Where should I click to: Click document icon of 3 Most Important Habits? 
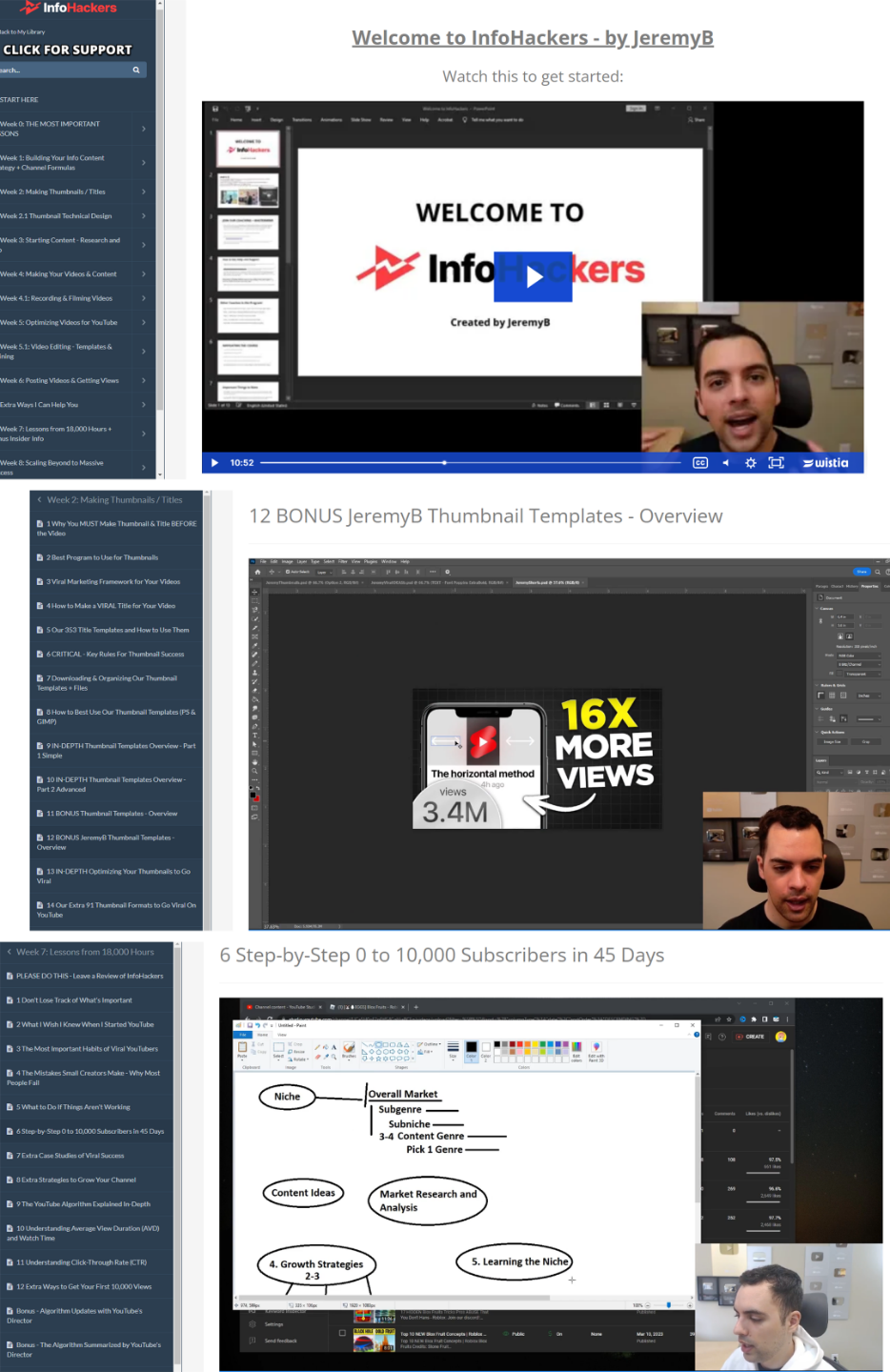click(x=9, y=1049)
